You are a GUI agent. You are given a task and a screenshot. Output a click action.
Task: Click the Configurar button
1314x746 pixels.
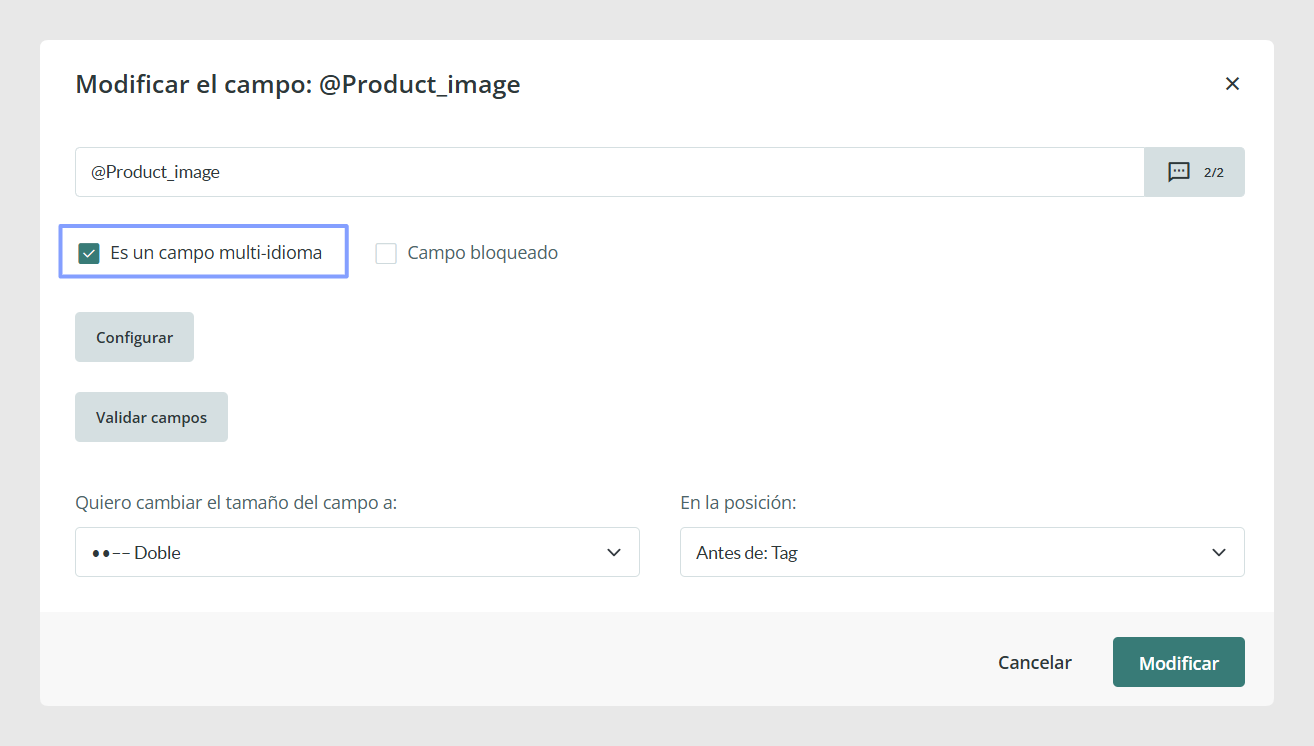pyautogui.click(x=134, y=337)
